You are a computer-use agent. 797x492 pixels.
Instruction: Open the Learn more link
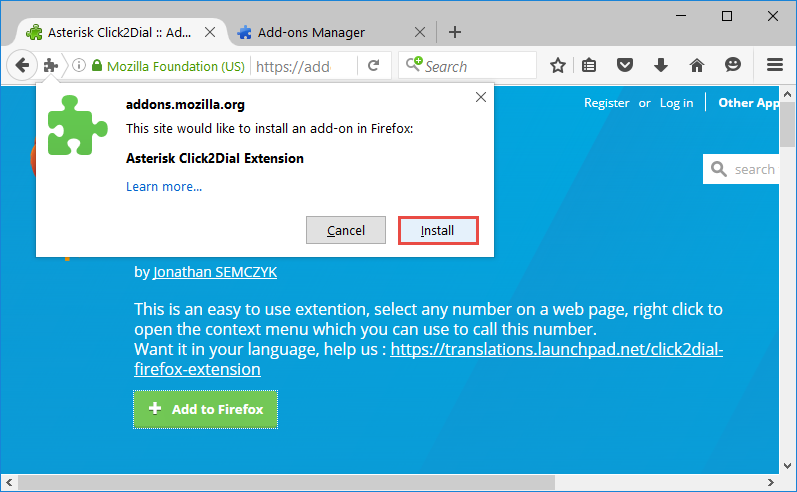(164, 187)
